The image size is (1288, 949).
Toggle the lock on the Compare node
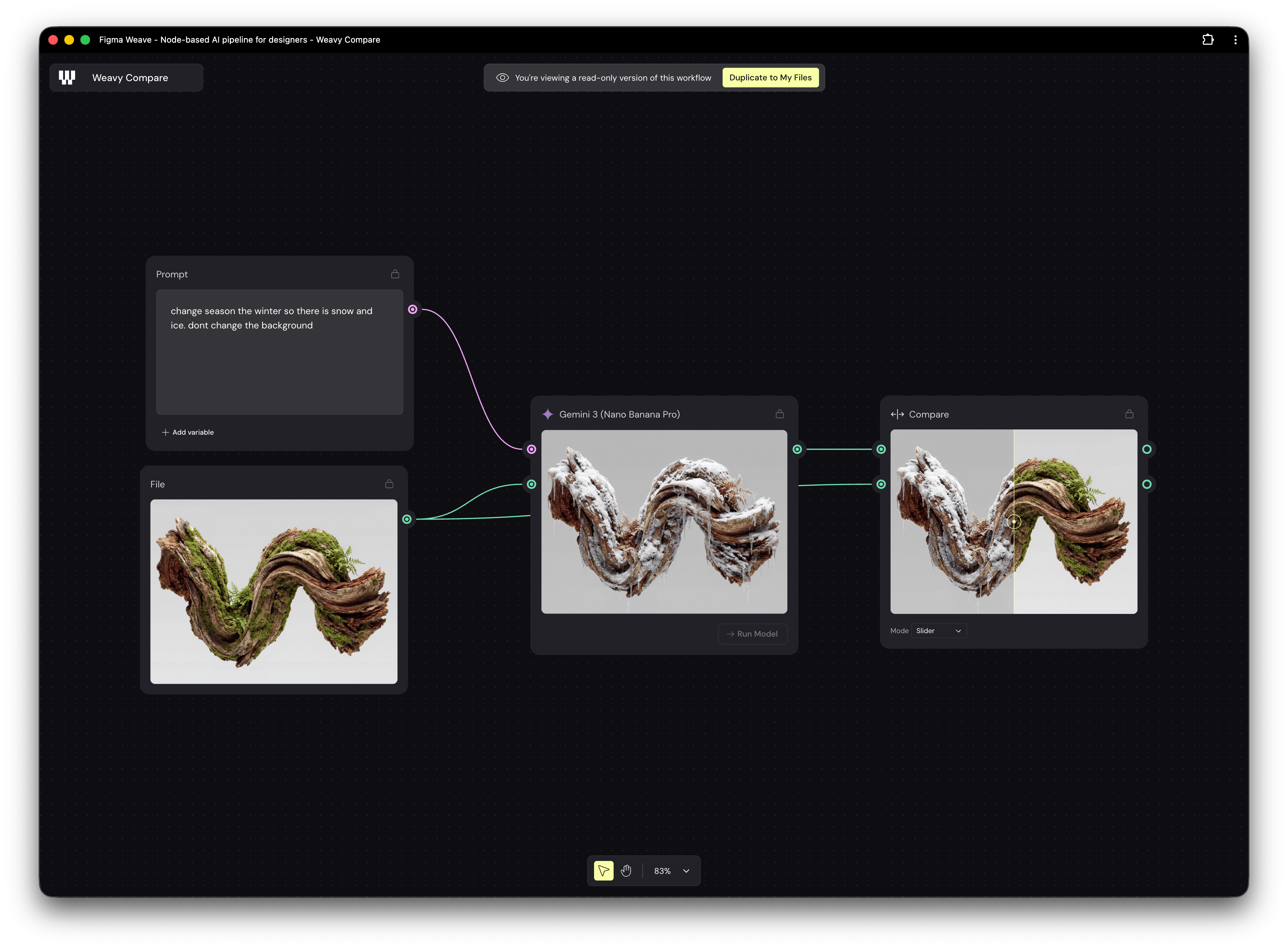[1129, 413]
